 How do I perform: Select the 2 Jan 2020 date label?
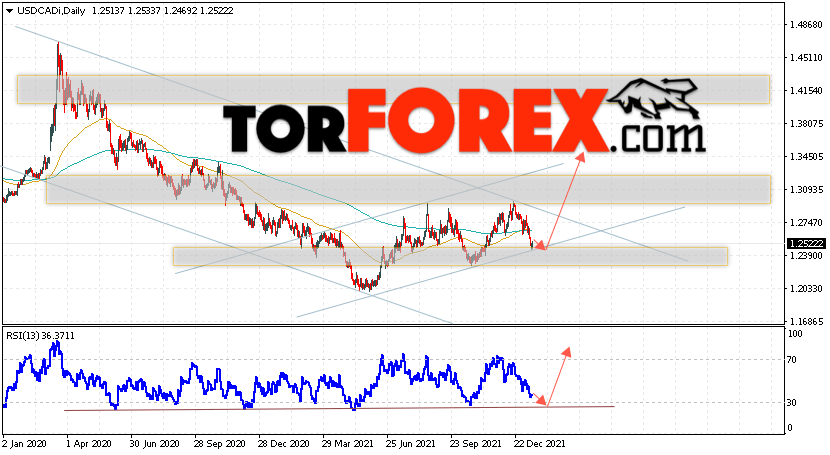[24, 443]
